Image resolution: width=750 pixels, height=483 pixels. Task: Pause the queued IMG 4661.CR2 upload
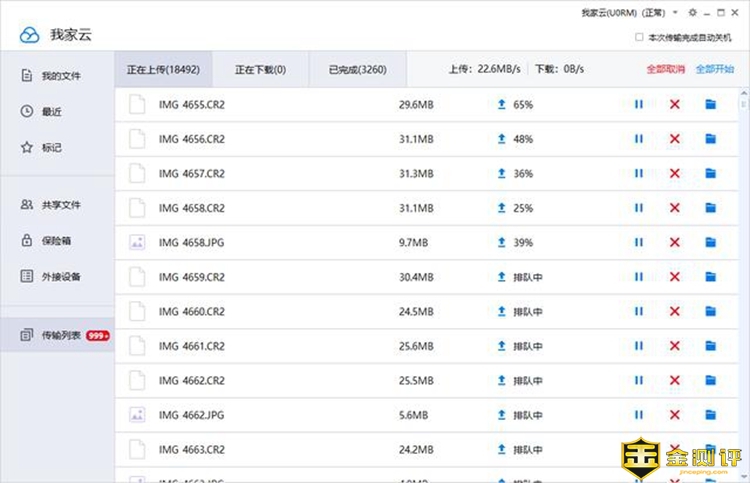coord(638,346)
